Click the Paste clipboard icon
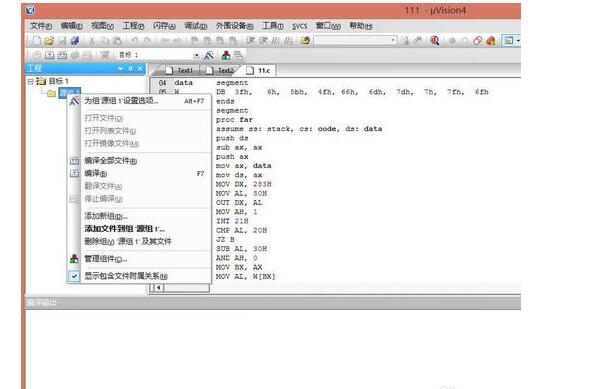The image size is (613, 389). (117, 40)
